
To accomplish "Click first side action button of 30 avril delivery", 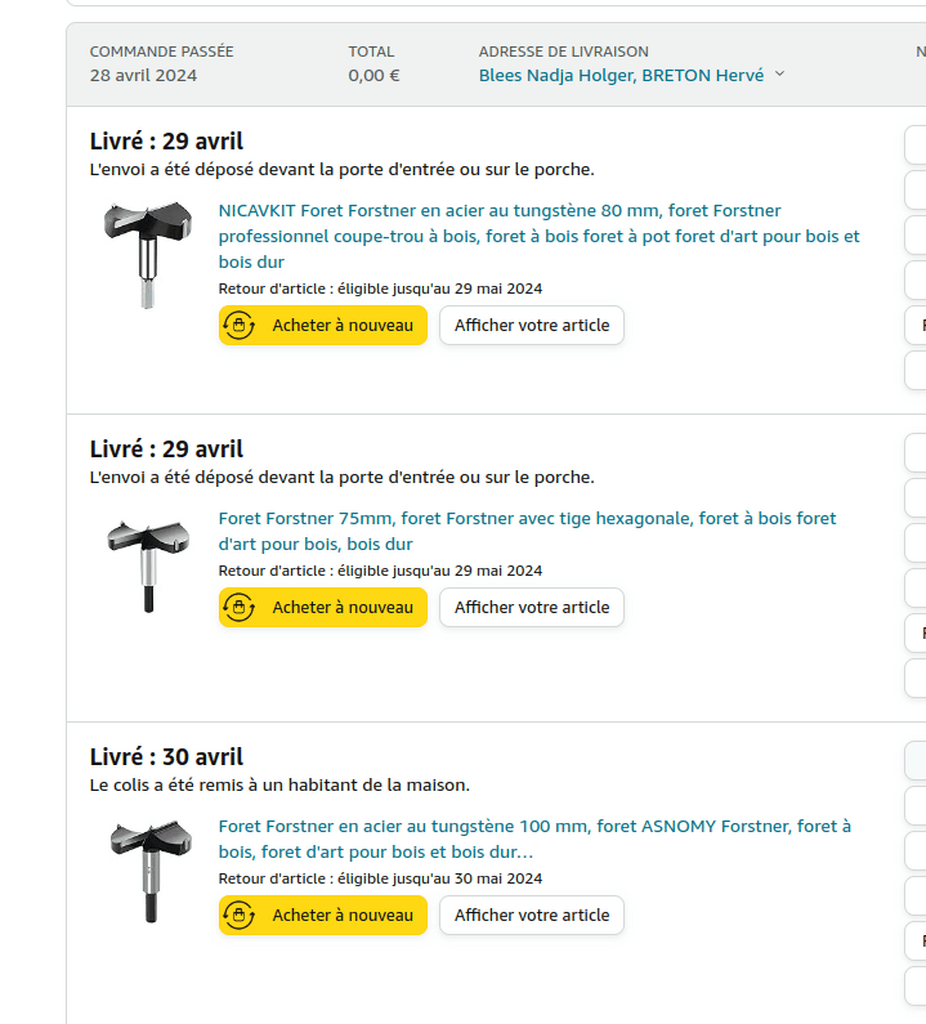I will [916, 760].
